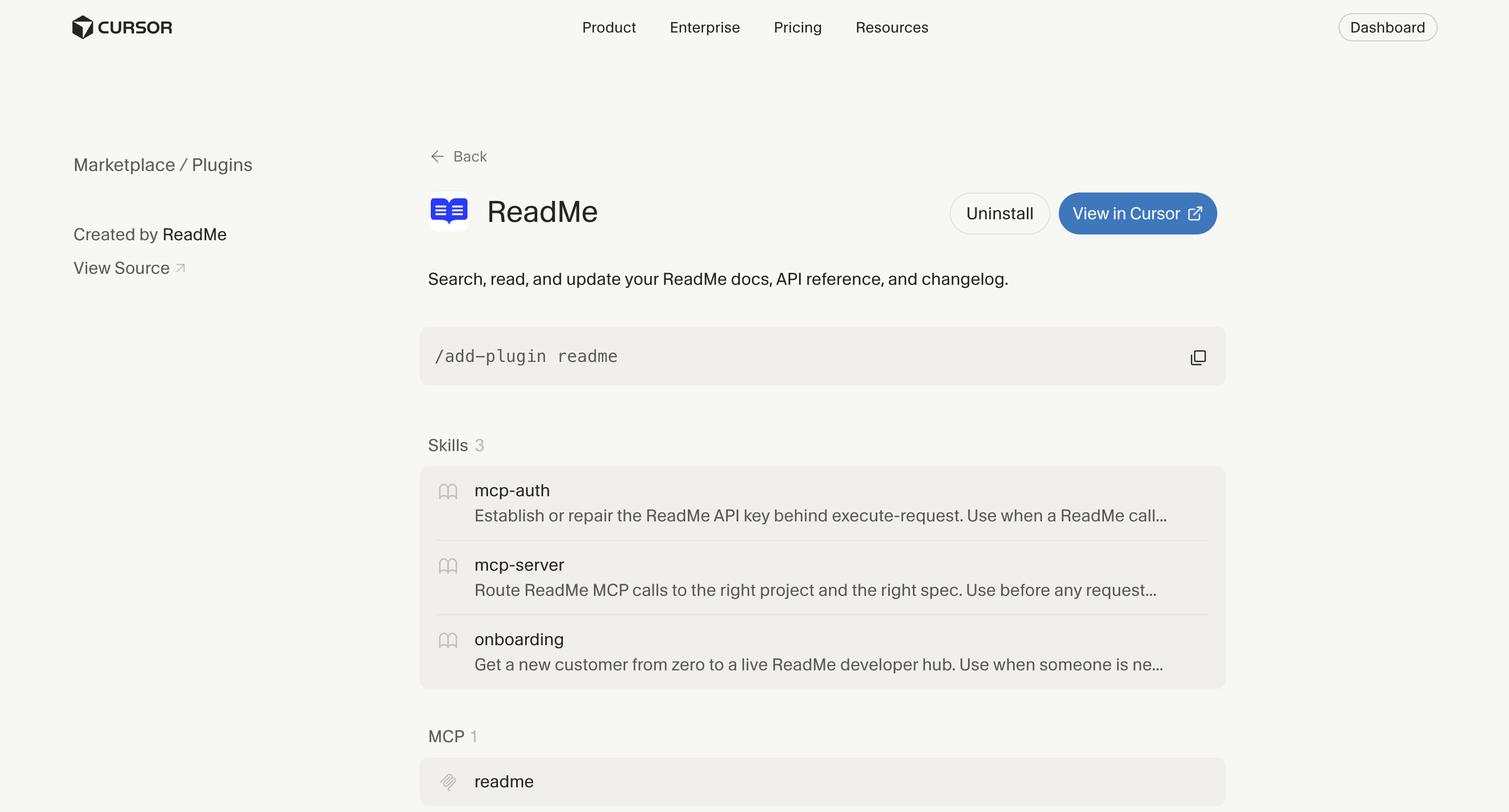The height and width of the screenshot is (812, 1509).
Task: Click the Skills 3 section heading
Action: click(456, 445)
